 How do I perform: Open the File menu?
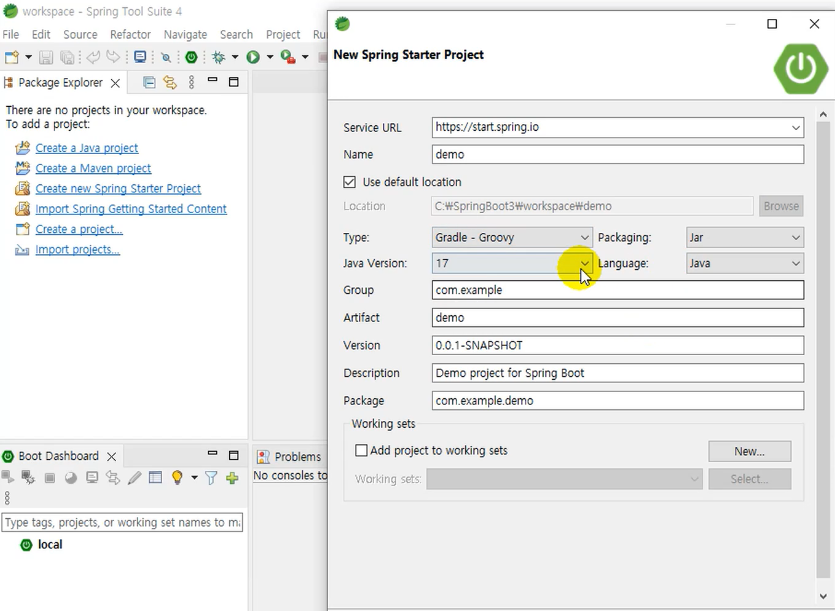coord(11,35)
